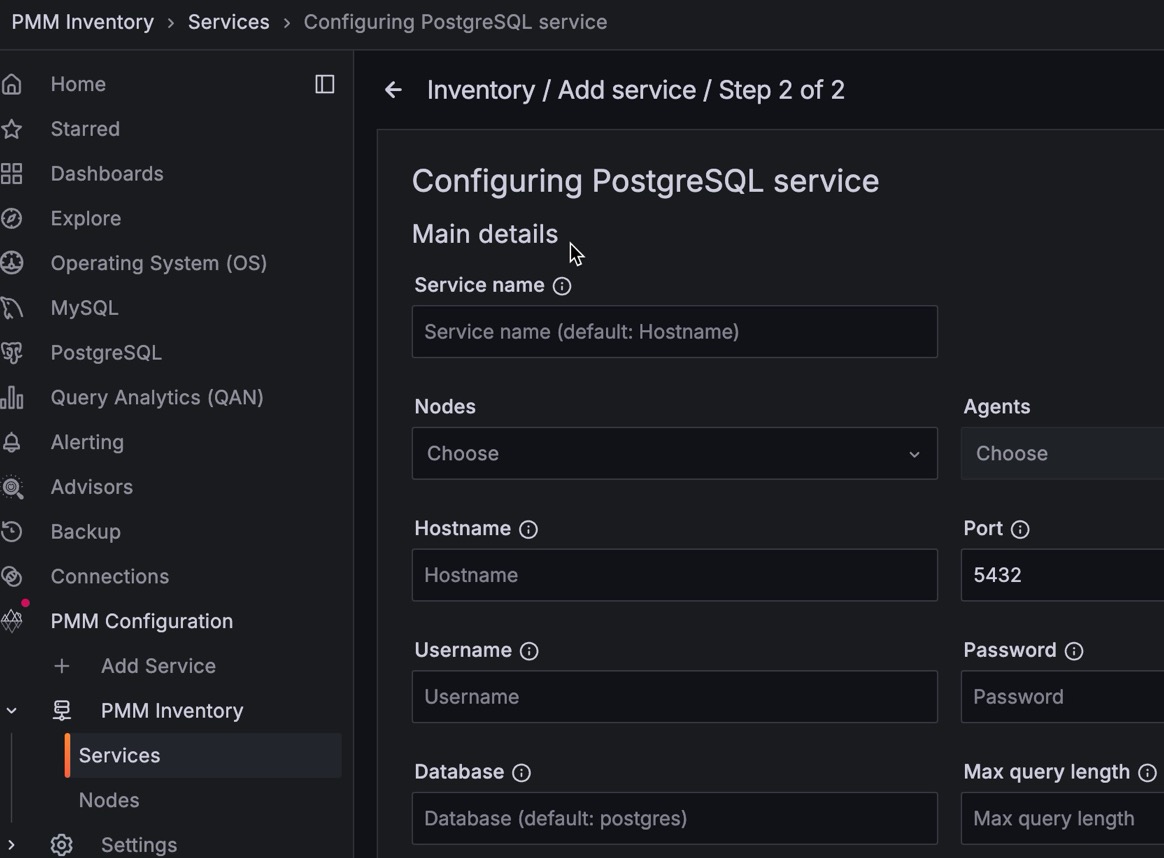Open PostgreSQL from the sidebar
Image resolution: width=1164 pixels, height=858 pixels.
click(106, 353)
